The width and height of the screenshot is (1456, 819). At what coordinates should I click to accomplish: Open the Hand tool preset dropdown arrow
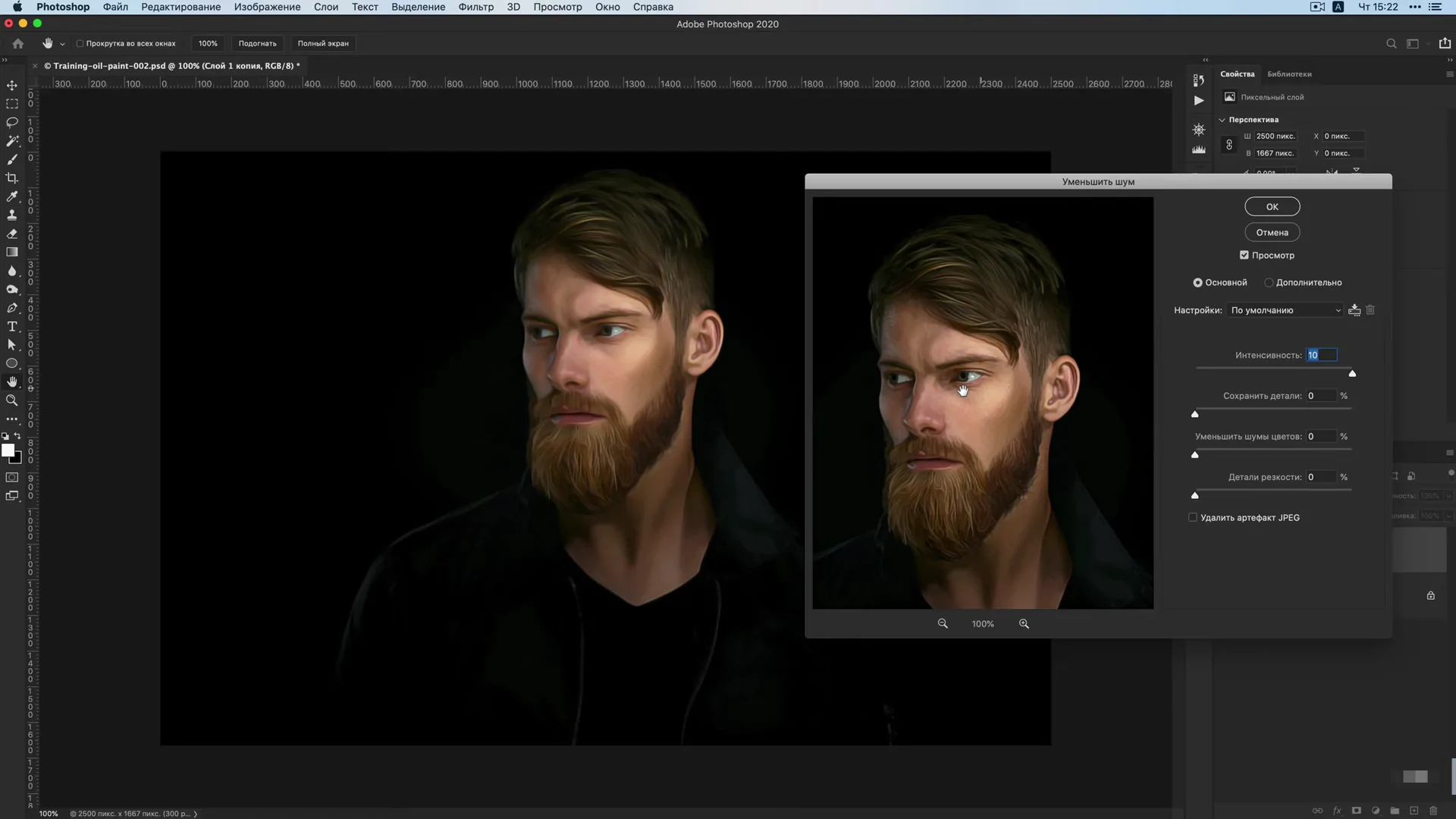[62, 44]
